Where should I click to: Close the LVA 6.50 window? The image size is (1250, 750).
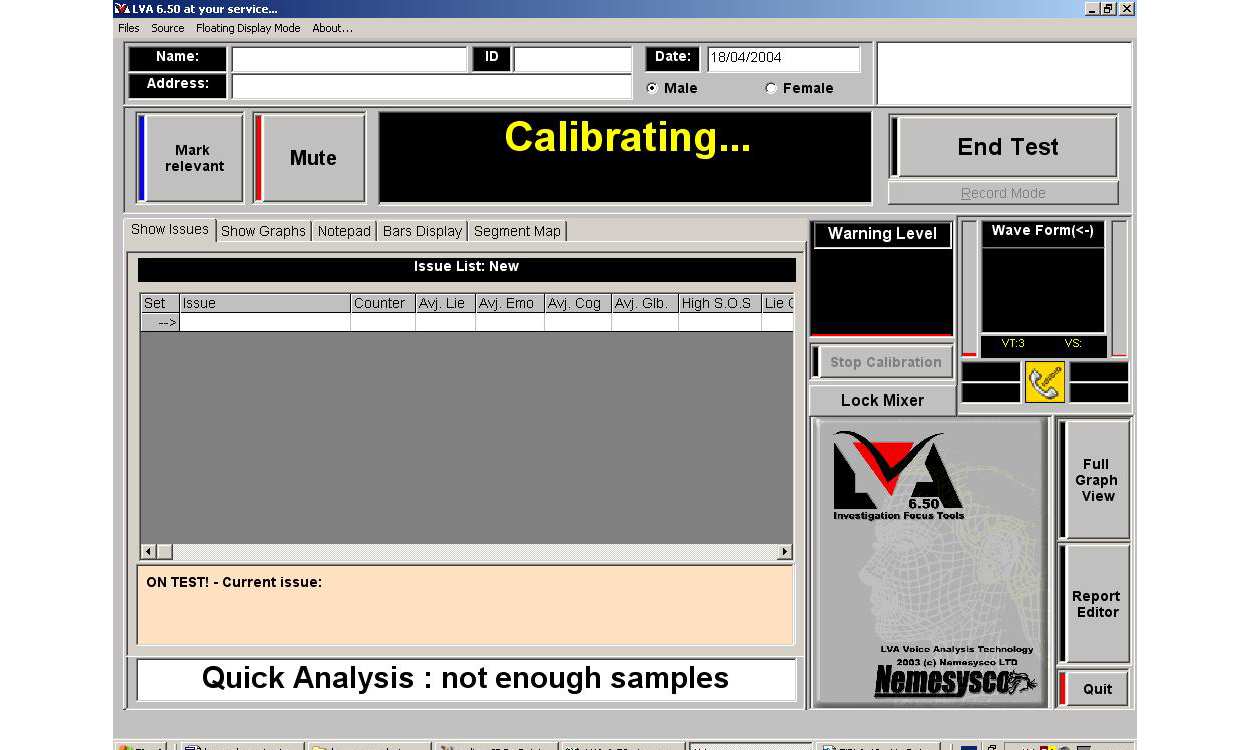(1127, 8)
